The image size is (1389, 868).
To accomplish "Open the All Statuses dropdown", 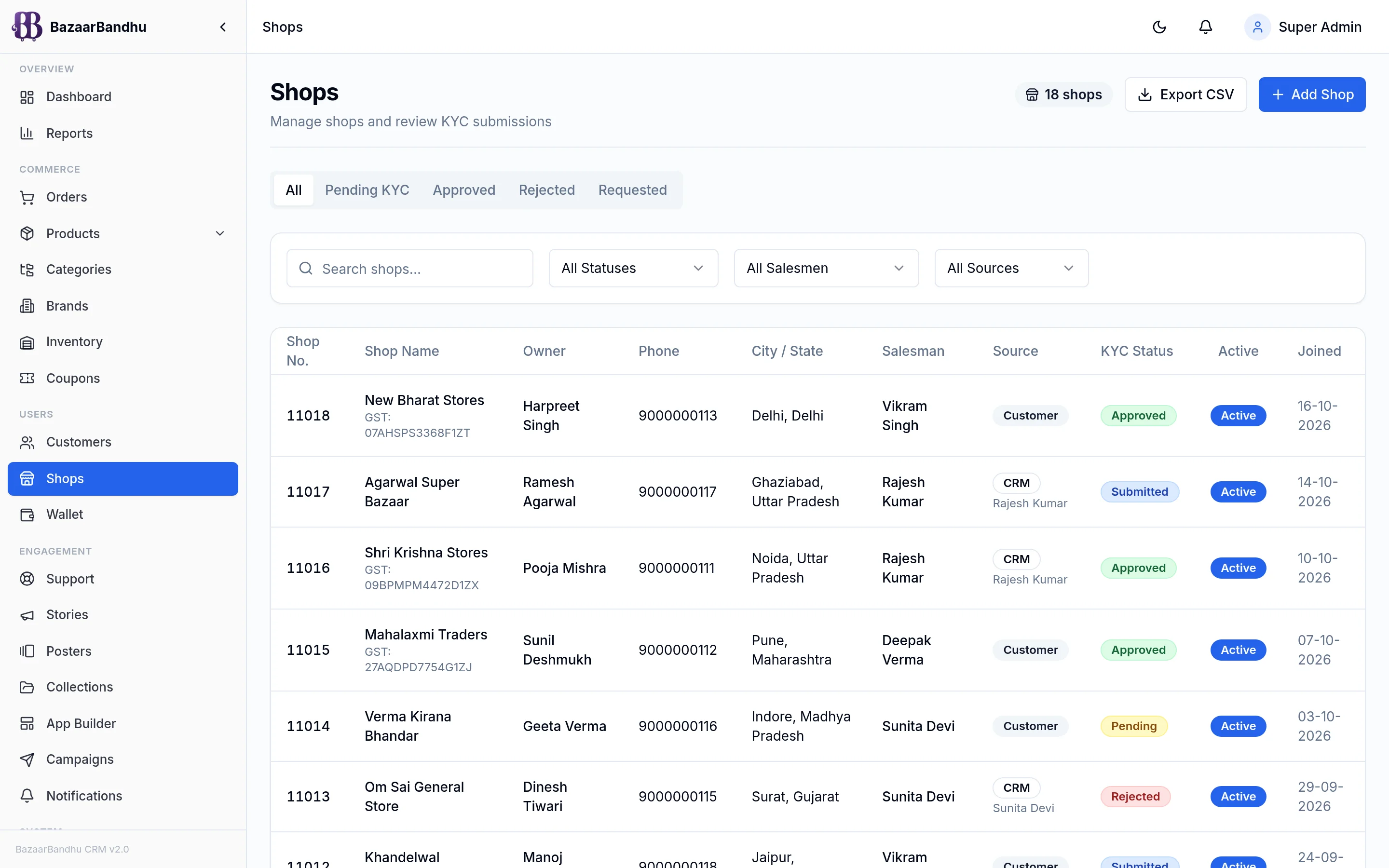I will point(633,268).
